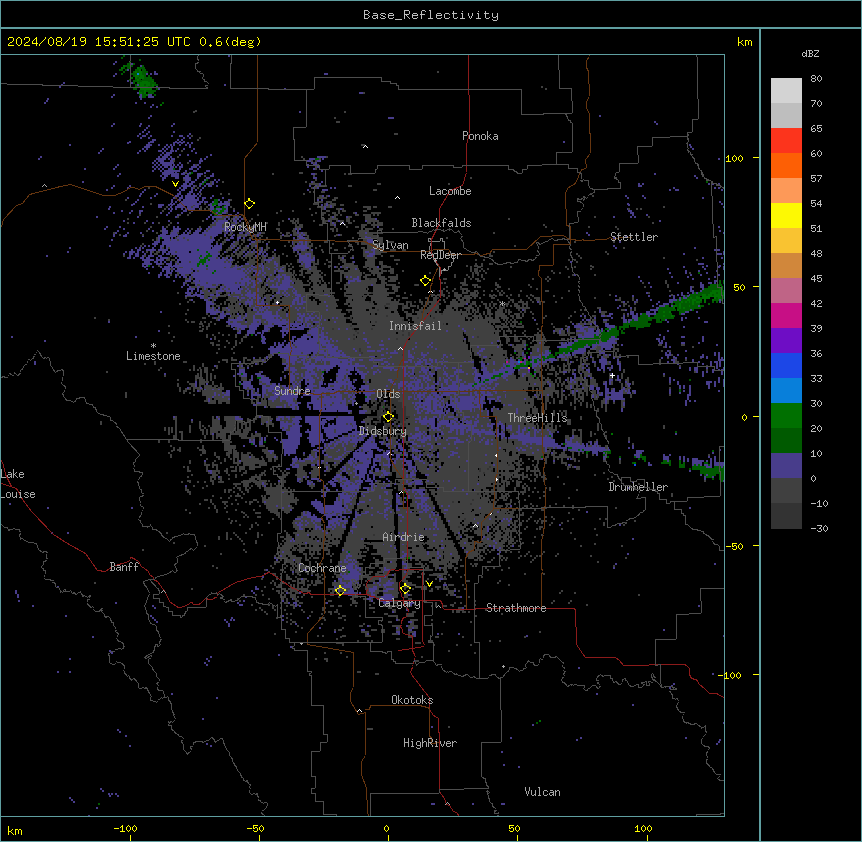Select the bright yellow 51-54 dBZ legend swatch
The width and height of the screenshot is (862, 842).
[786, 215]
